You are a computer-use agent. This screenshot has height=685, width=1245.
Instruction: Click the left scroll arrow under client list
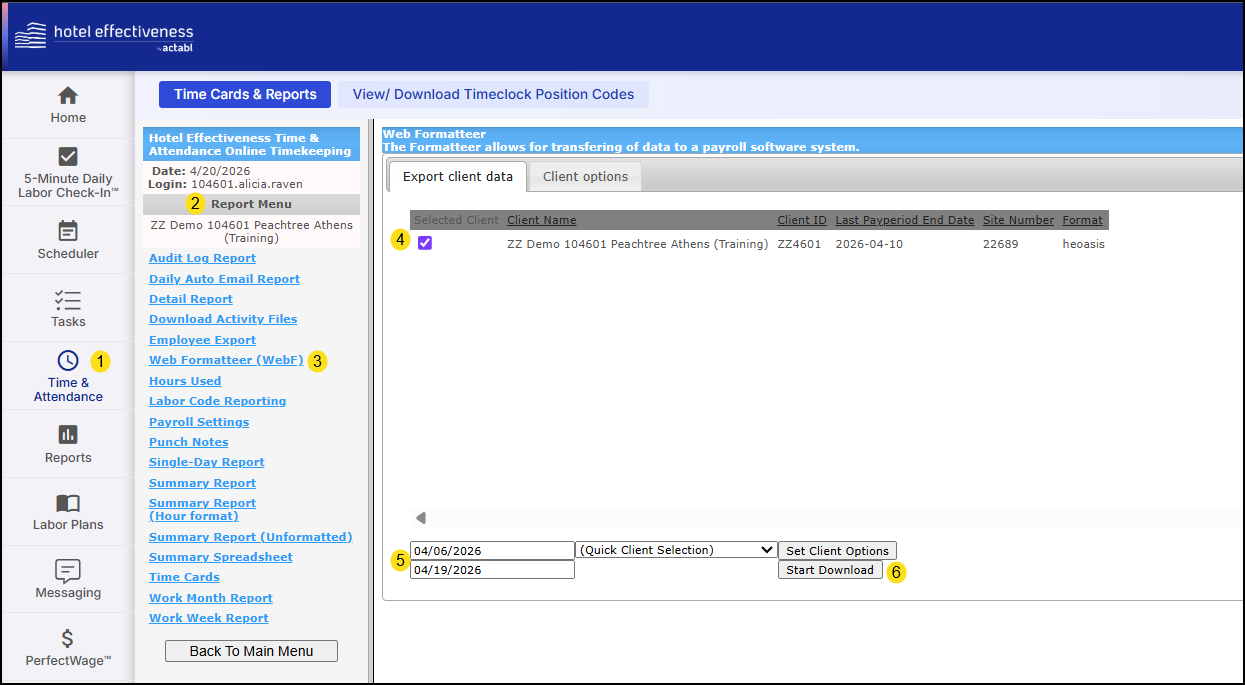point(421,518)
